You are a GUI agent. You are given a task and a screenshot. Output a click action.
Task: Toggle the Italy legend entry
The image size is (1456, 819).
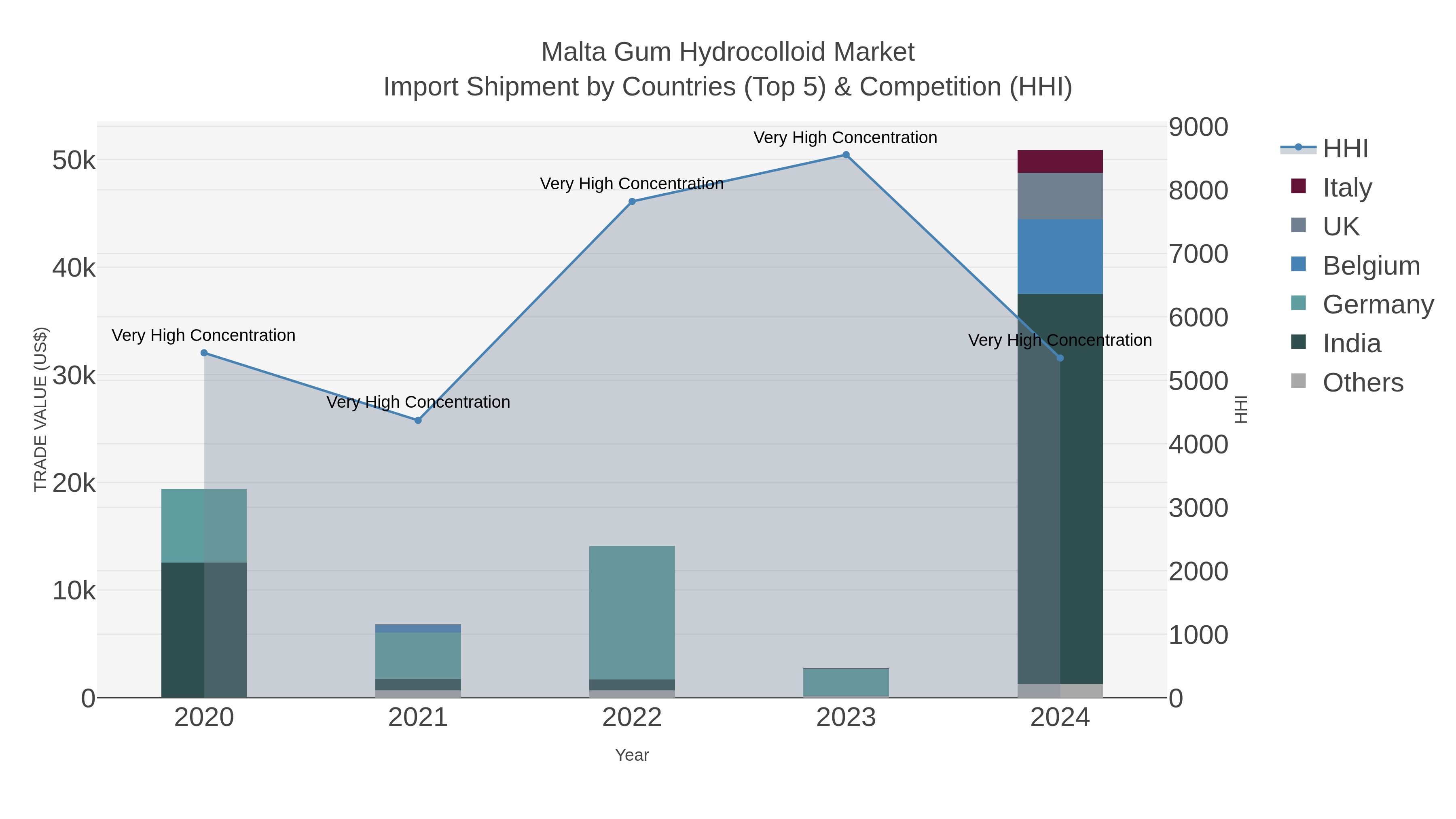tap(1332, 187)
